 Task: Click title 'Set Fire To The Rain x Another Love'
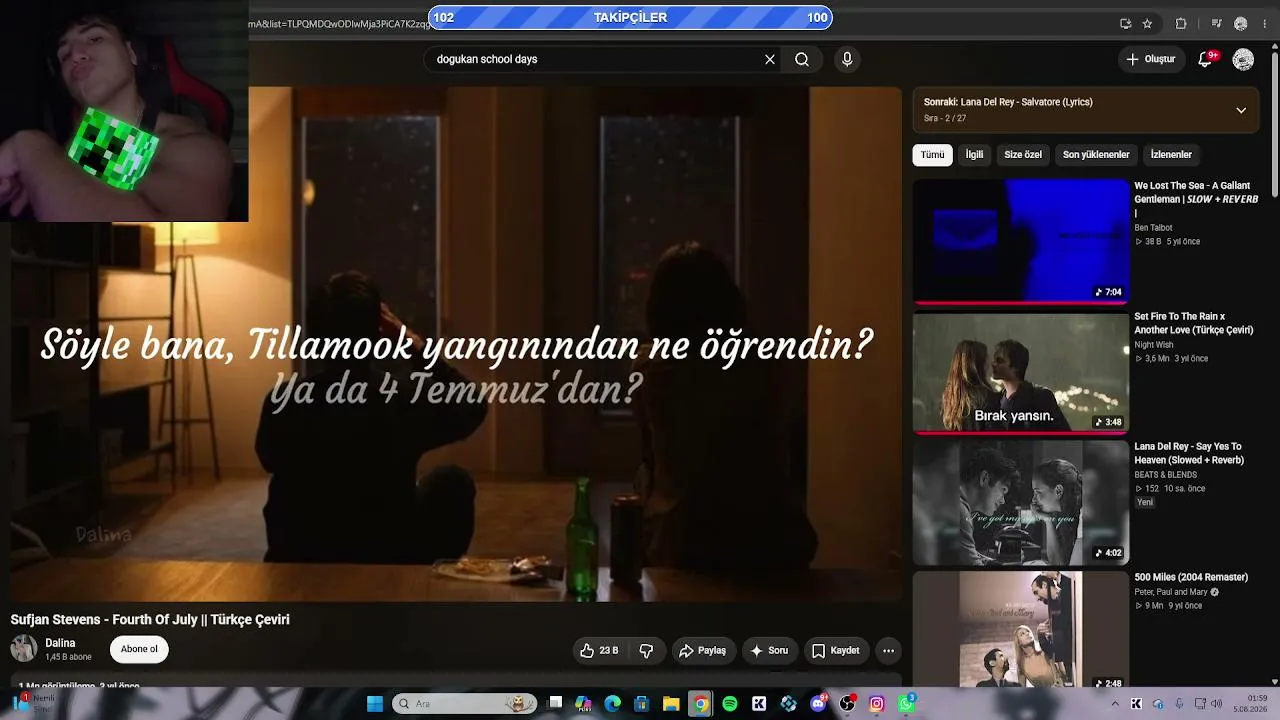pos(1193,323)
